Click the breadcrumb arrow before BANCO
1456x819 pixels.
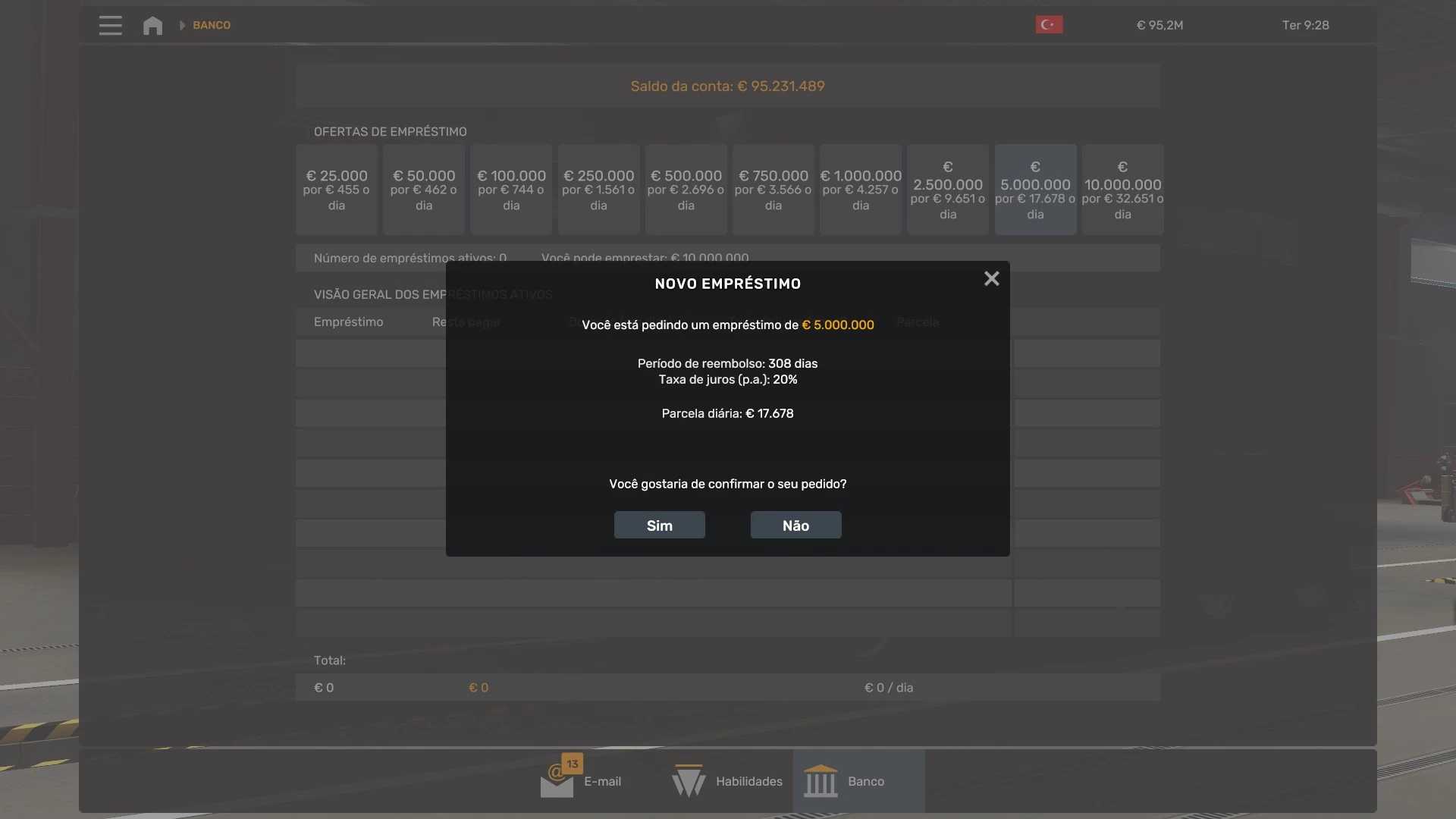[x=182, y=26]
